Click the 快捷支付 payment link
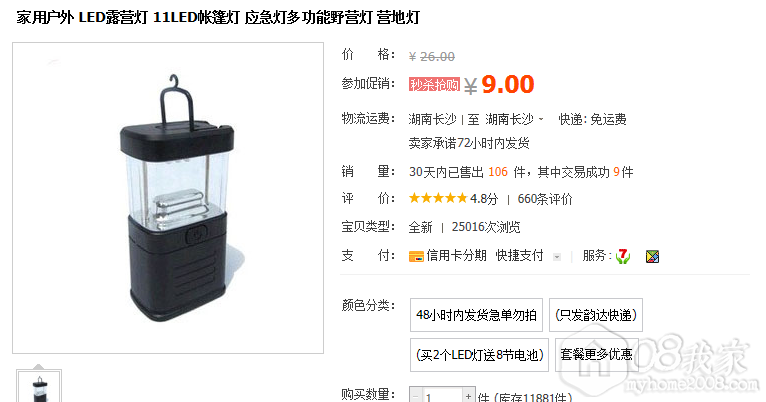Viewport: 766px width, 402px height. 519,255
